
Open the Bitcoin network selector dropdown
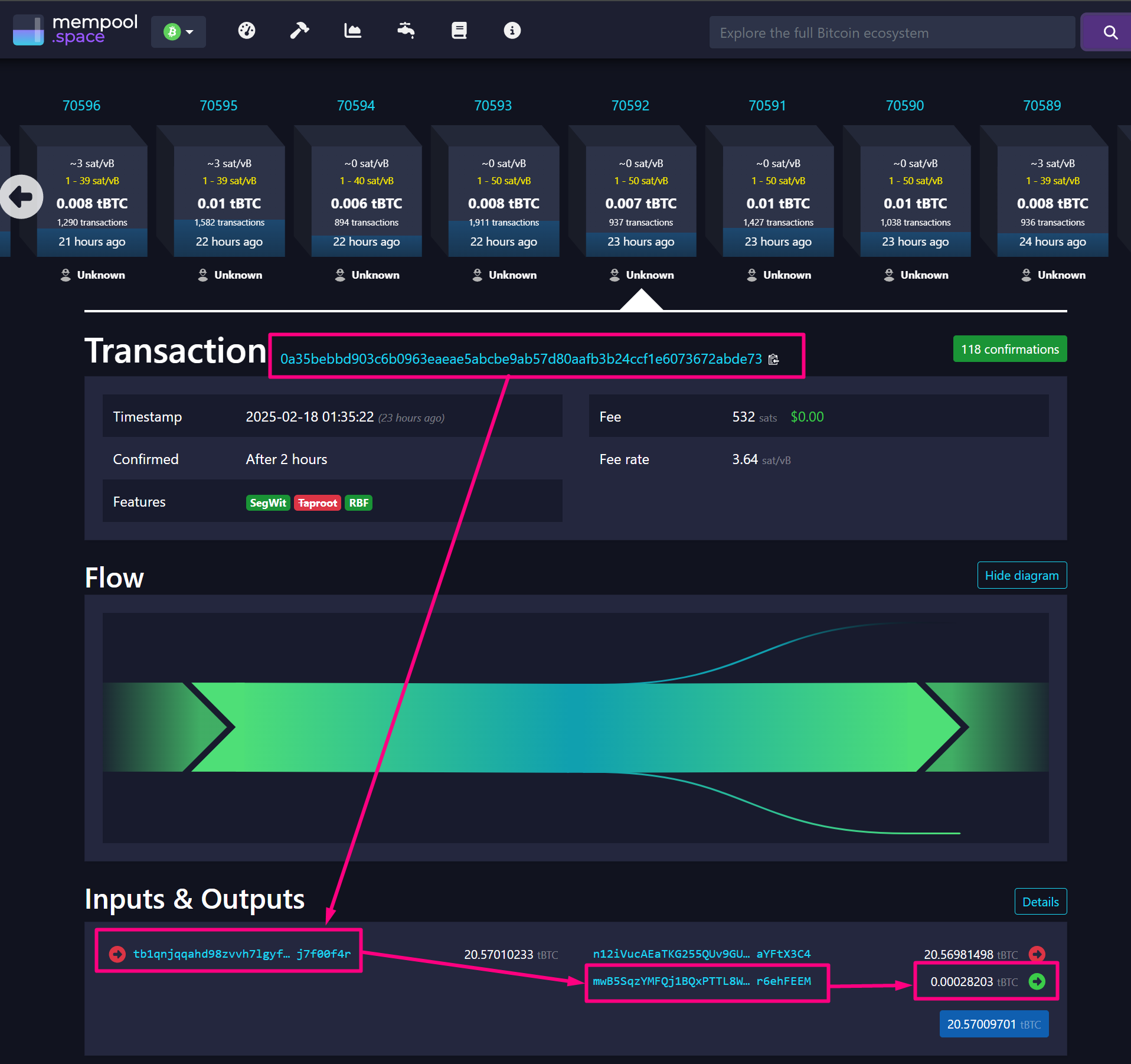[178, 31]
